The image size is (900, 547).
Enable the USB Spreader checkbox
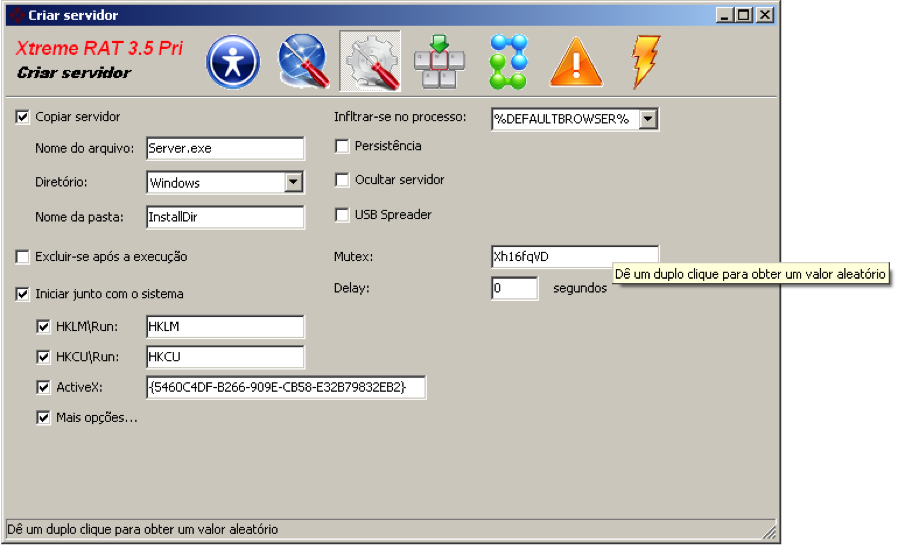tap(342, 215)
